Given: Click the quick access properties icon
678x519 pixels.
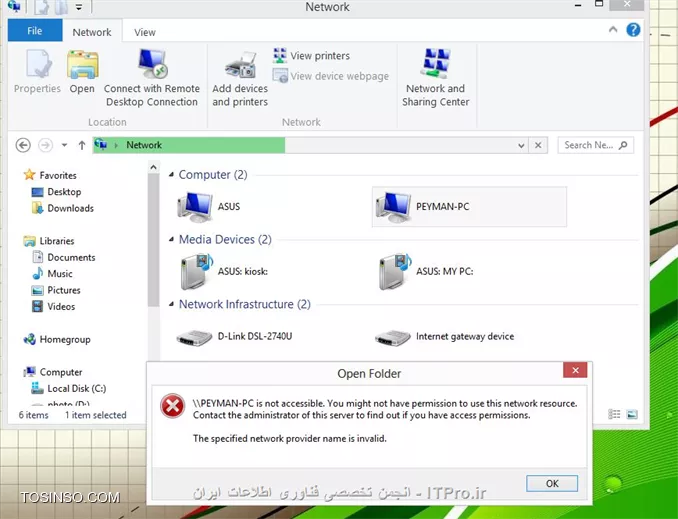Looking at the screenshot, I should [41, 6].
